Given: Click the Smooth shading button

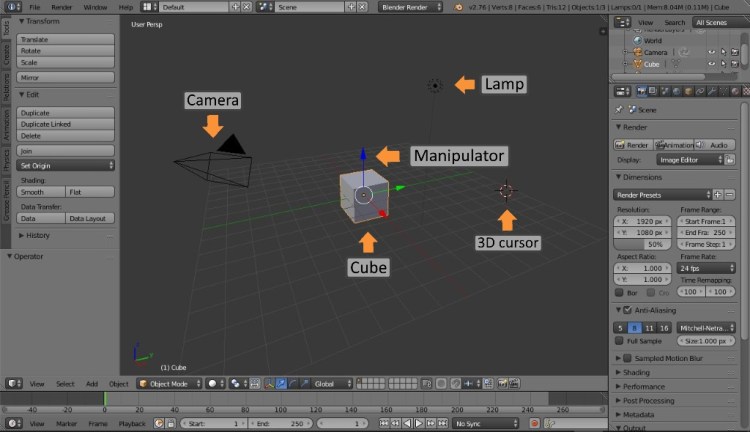Looking at the screenshot, I should click(41, 192).
